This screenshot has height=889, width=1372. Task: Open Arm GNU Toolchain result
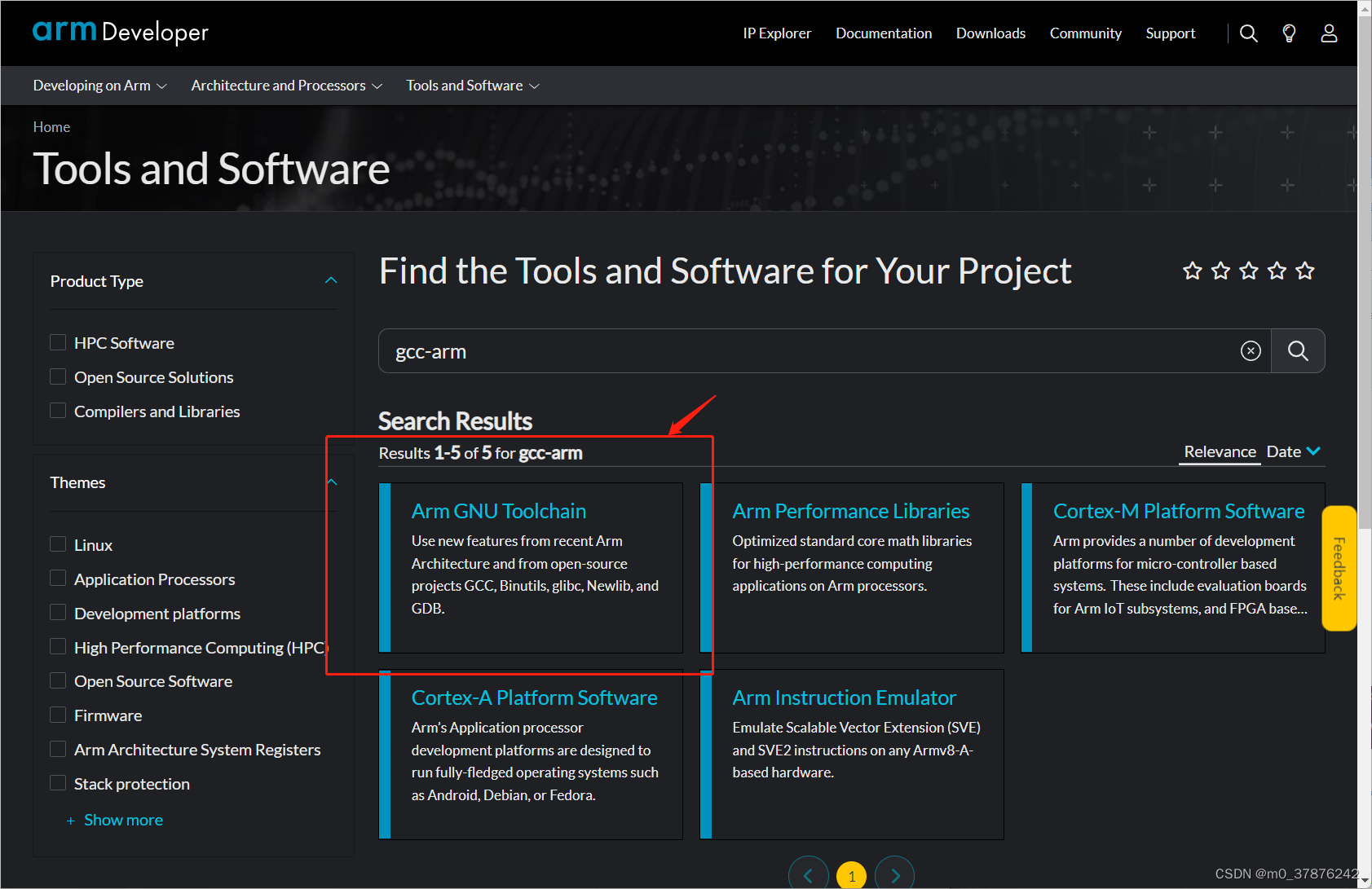click(498, 511)
